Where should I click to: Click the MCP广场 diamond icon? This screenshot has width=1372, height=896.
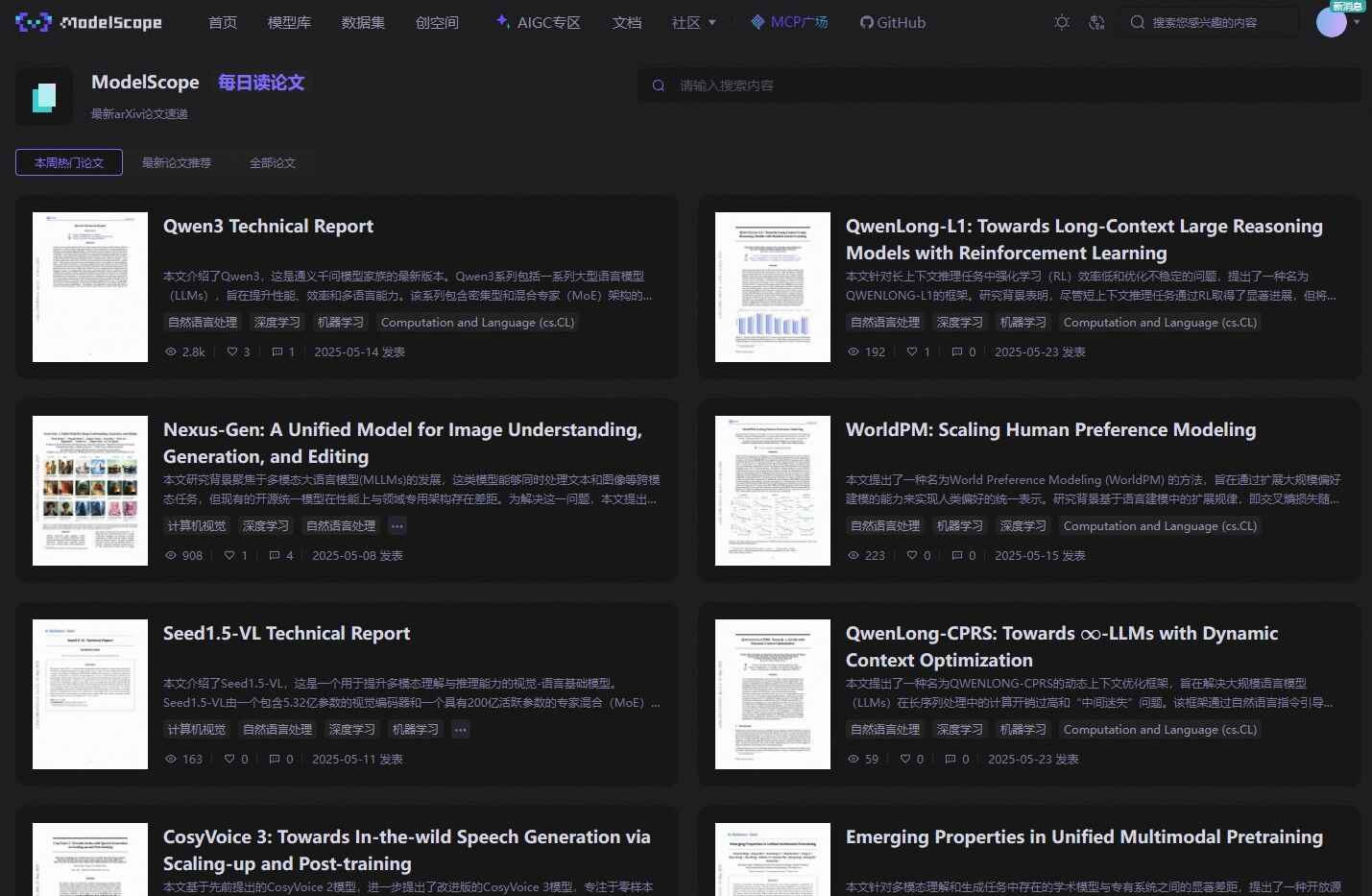point(758,21)
